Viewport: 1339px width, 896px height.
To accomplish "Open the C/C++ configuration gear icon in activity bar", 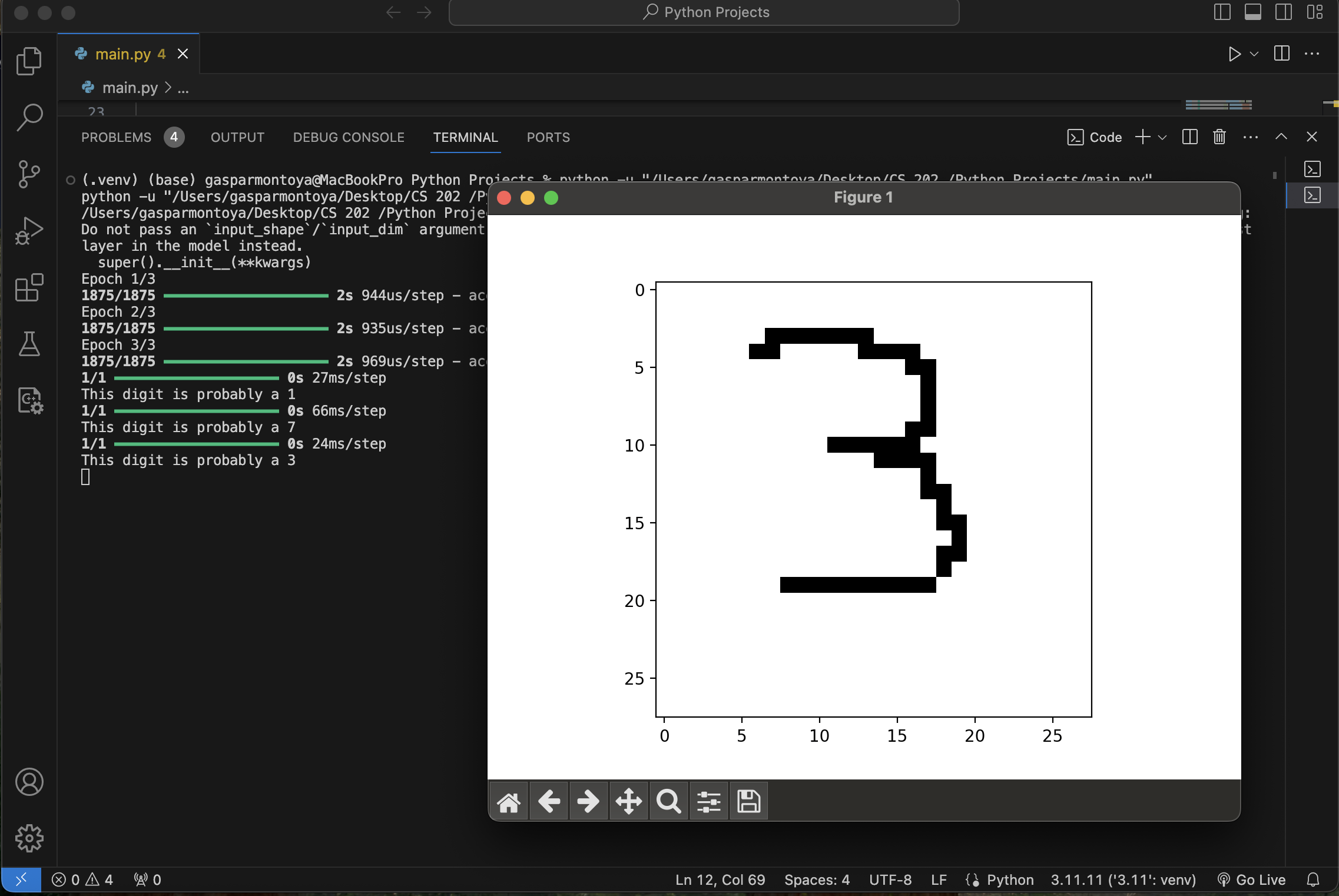I will click(x=29, y=400).
